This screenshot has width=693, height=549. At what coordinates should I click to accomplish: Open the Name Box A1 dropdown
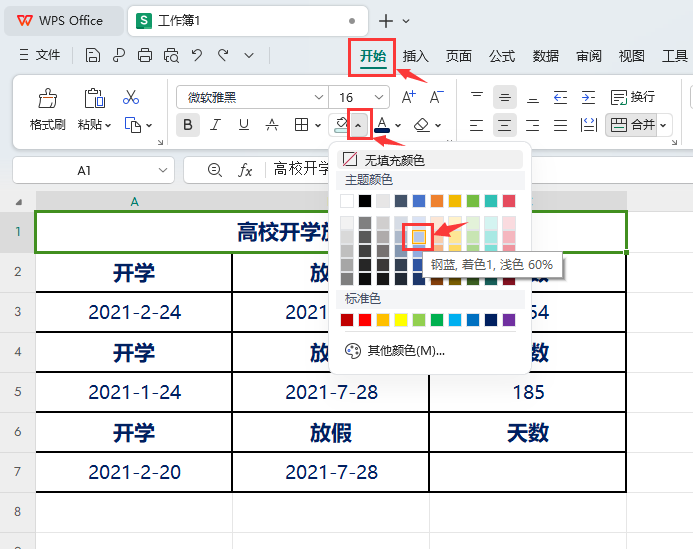[163, 170]
